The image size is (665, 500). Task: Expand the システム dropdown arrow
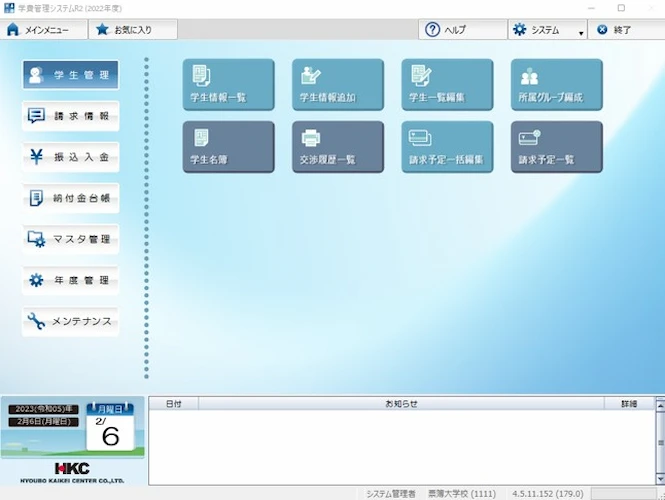tap(581, 33)
